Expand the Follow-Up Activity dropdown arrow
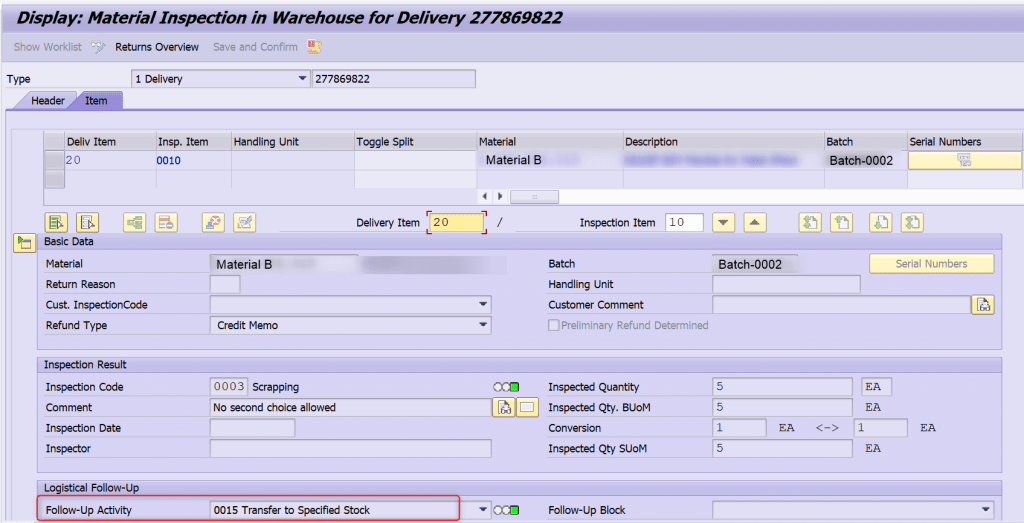 coord(483,510)
